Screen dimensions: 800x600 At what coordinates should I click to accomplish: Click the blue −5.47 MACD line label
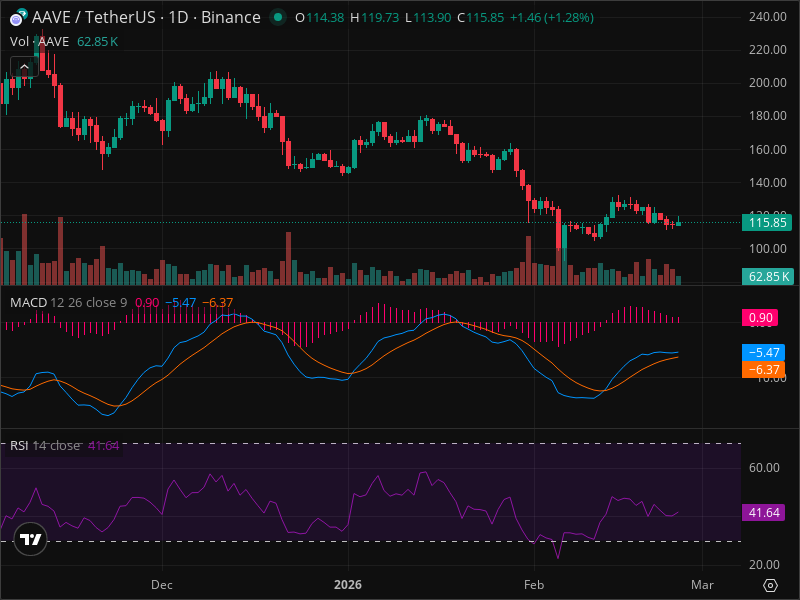point(763,352)
